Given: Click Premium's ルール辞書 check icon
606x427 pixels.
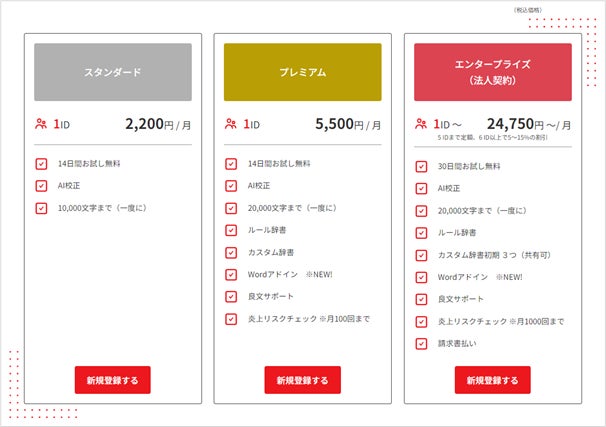Looking at the screenshot, I should coord(231,230).
